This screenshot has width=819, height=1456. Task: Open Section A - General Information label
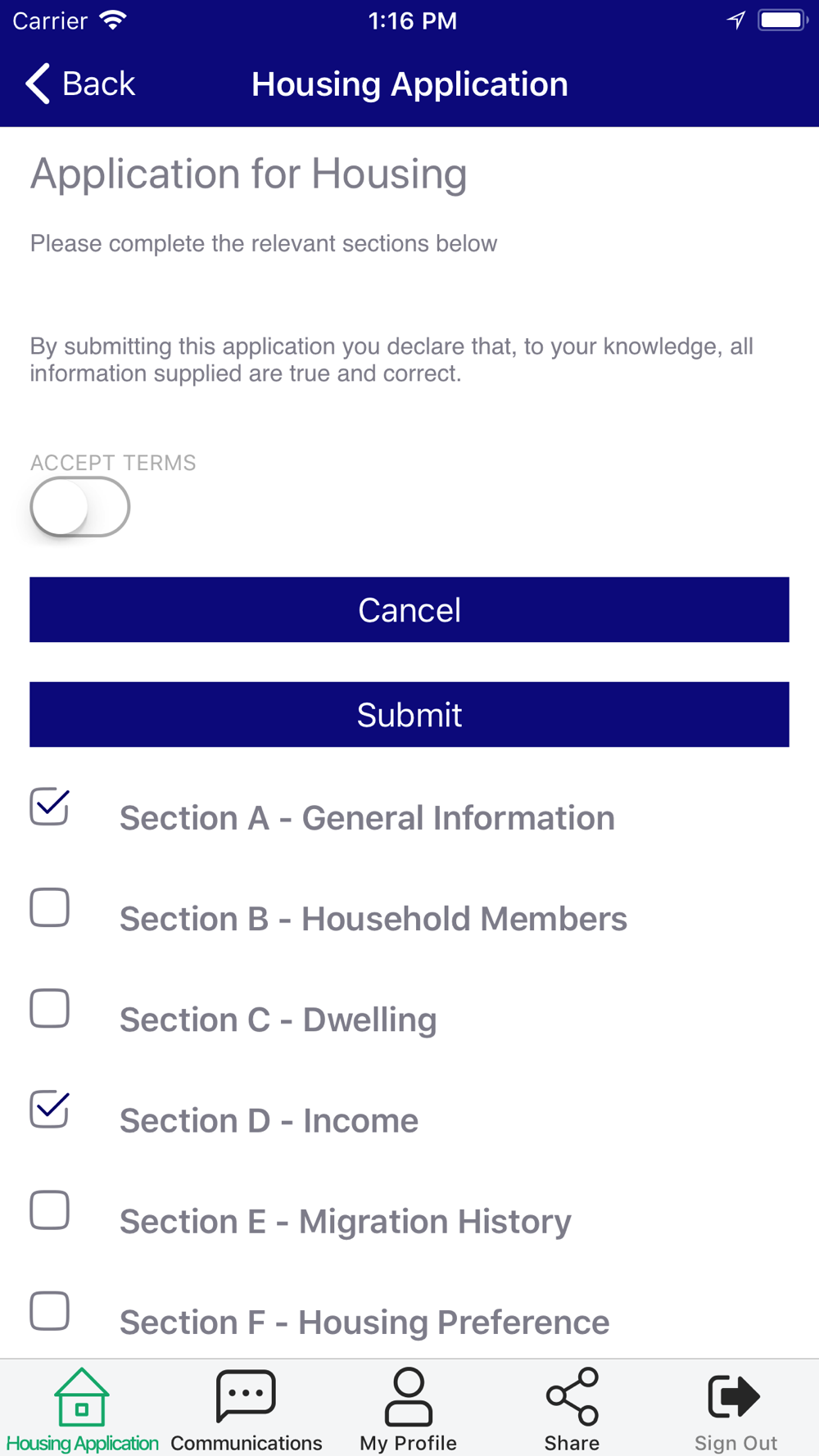point(367,818)
